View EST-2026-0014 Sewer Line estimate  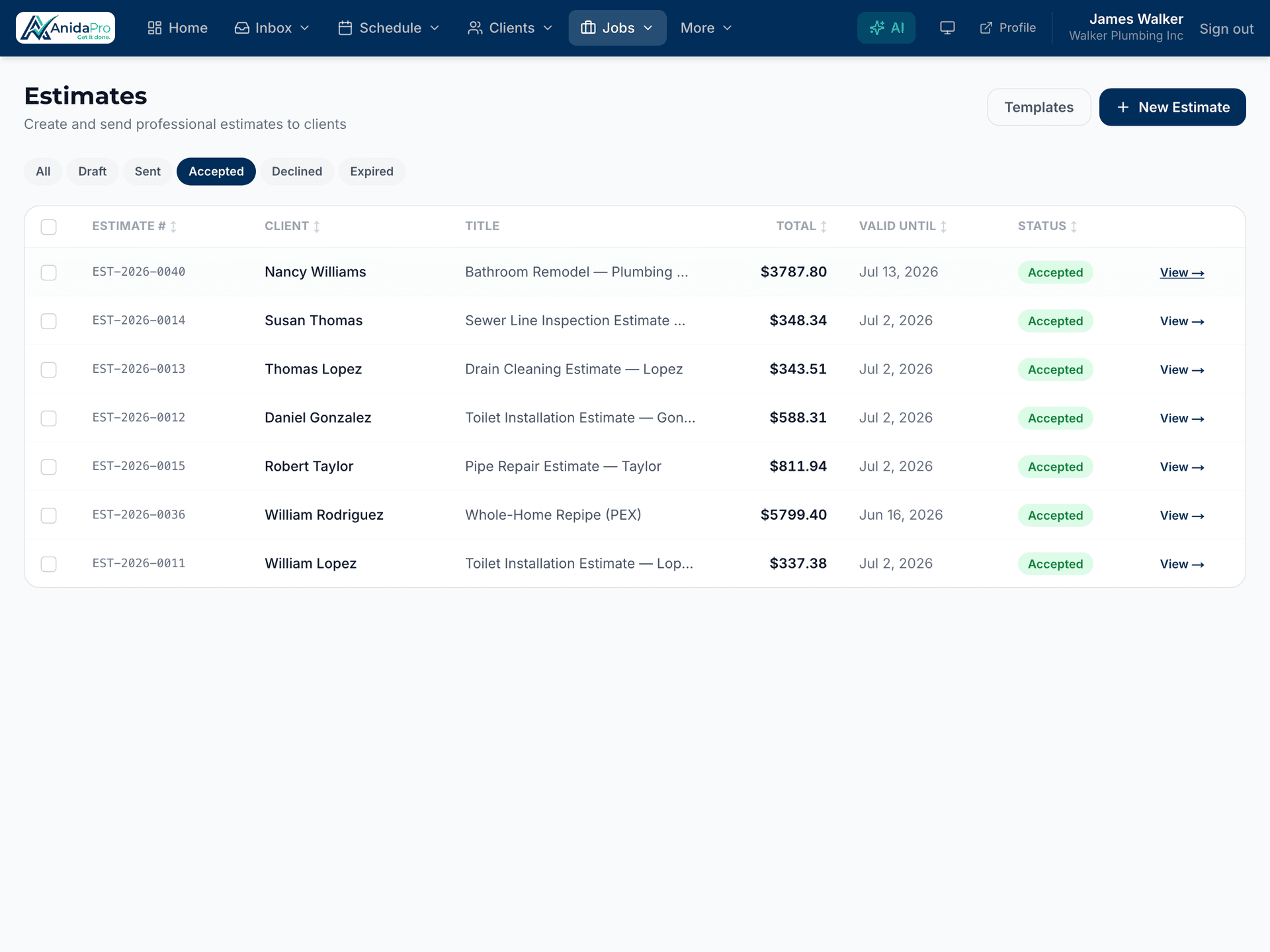point(1182,321)
